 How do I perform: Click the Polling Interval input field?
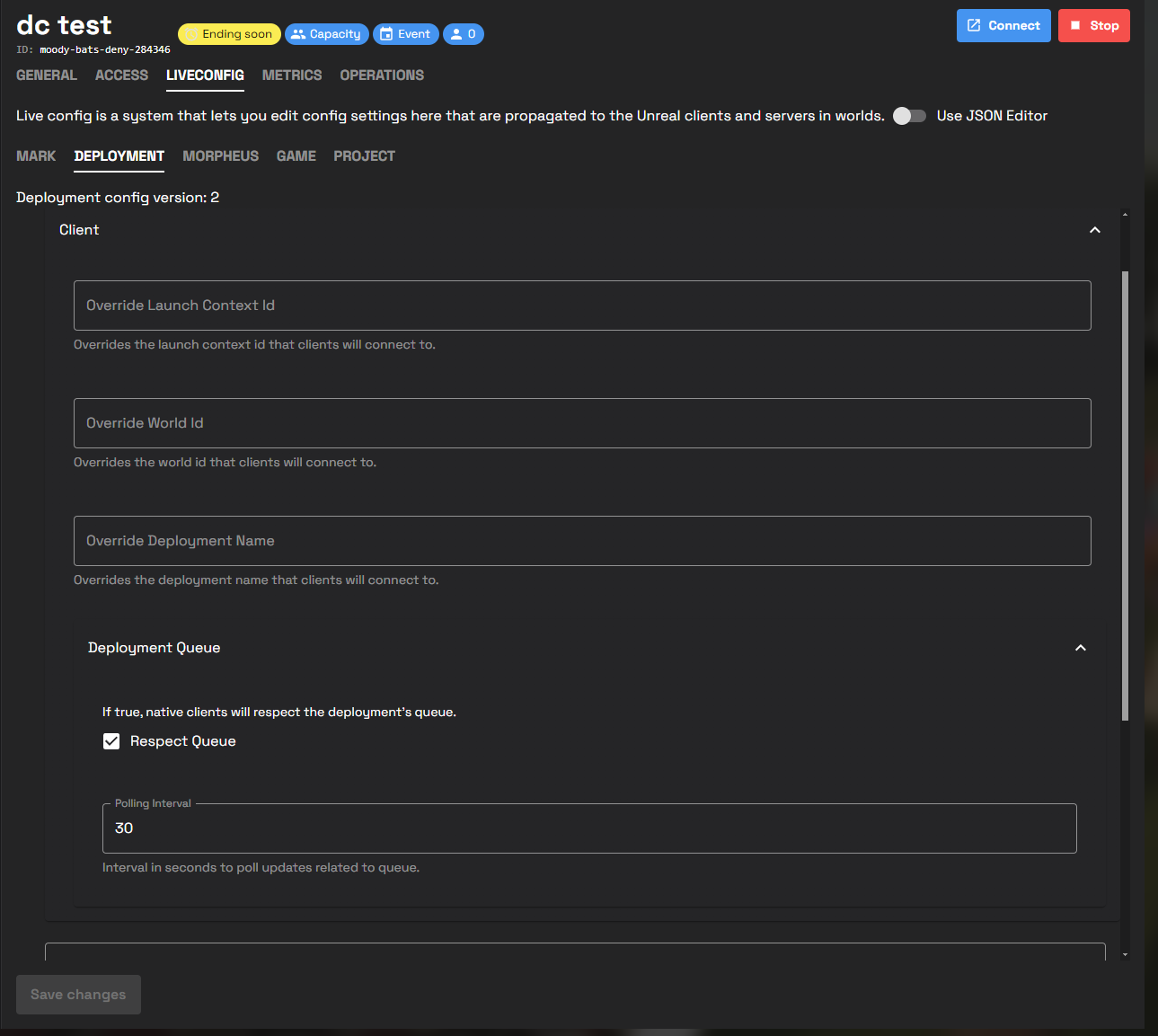coord(588,828)
